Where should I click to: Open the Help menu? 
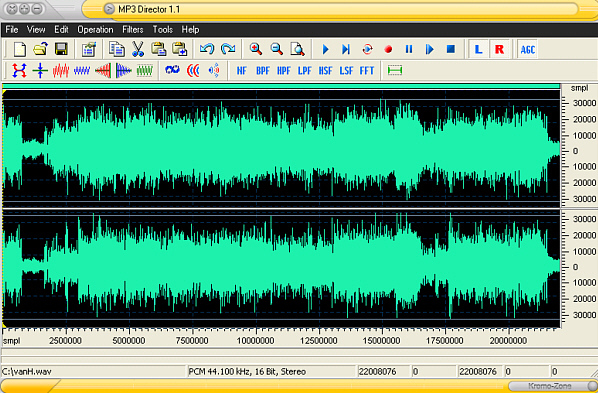[190, 30]
